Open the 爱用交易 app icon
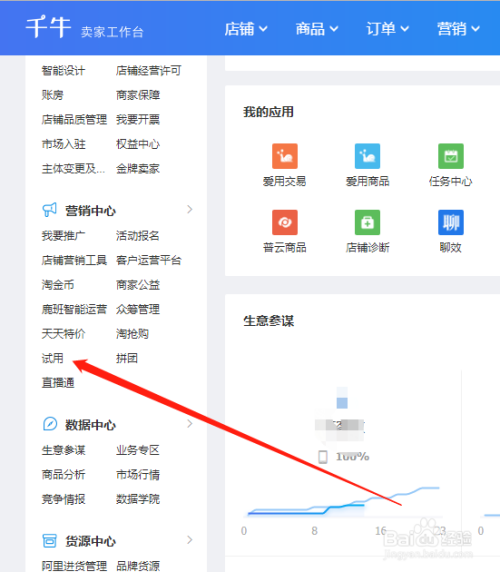500x572 pixels. (284, 156)
